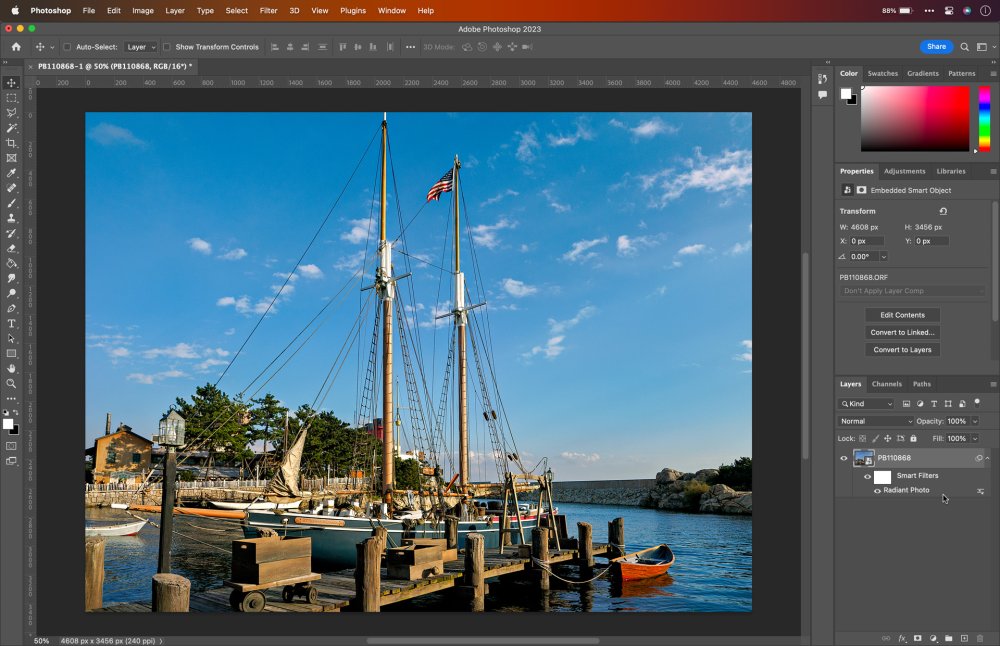1000x646 pixels.
Task: Select the Eyedropper tool
Action: (12, 173)
